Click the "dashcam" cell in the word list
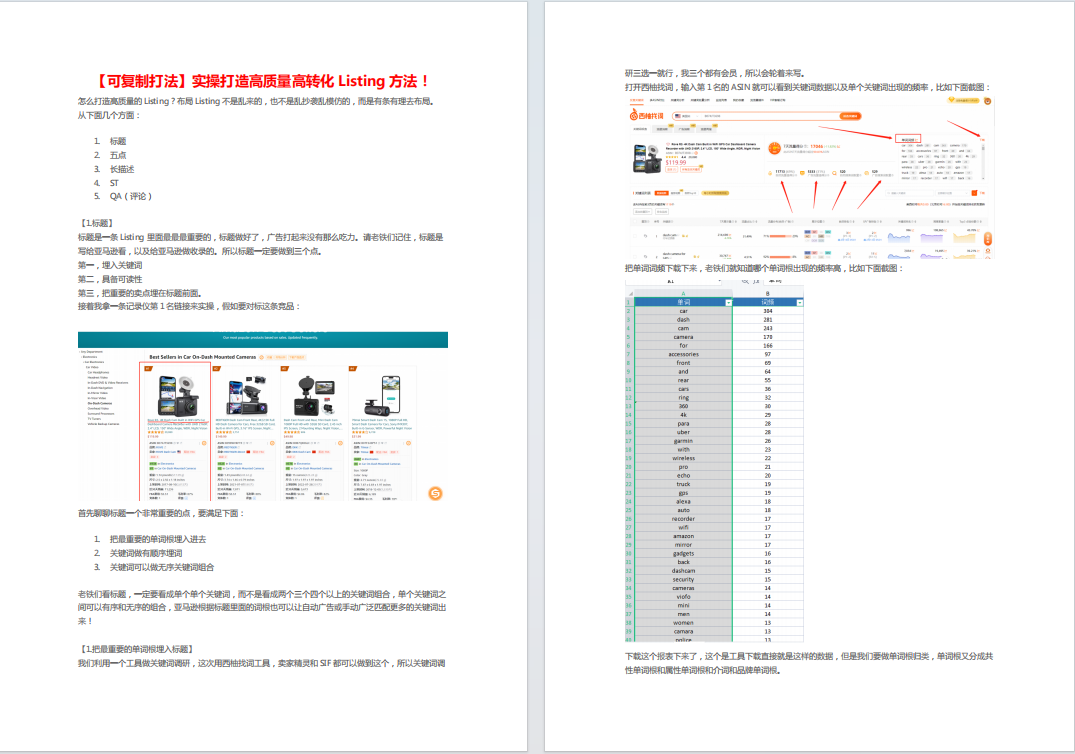Screen dimensions: 1075x754 [684, 571]
